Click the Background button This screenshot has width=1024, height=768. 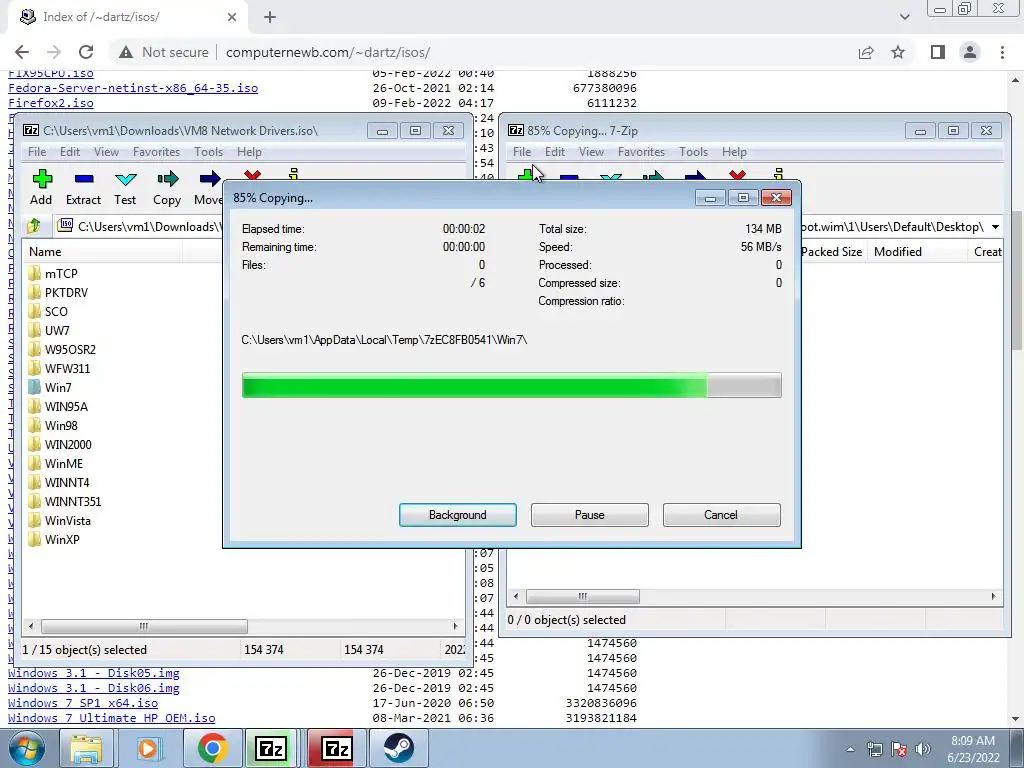pyautogui.click(x=458, y=515)
